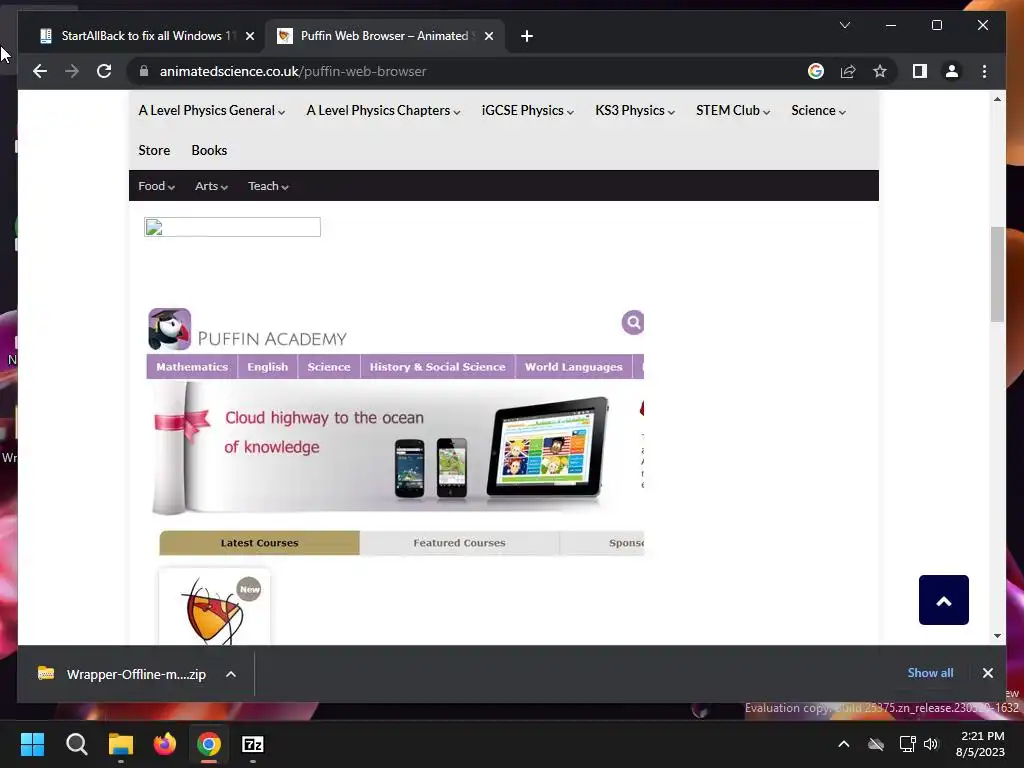Expand the Science nav menu
This screenshot has height=768, width=1024.
(818, 110)
